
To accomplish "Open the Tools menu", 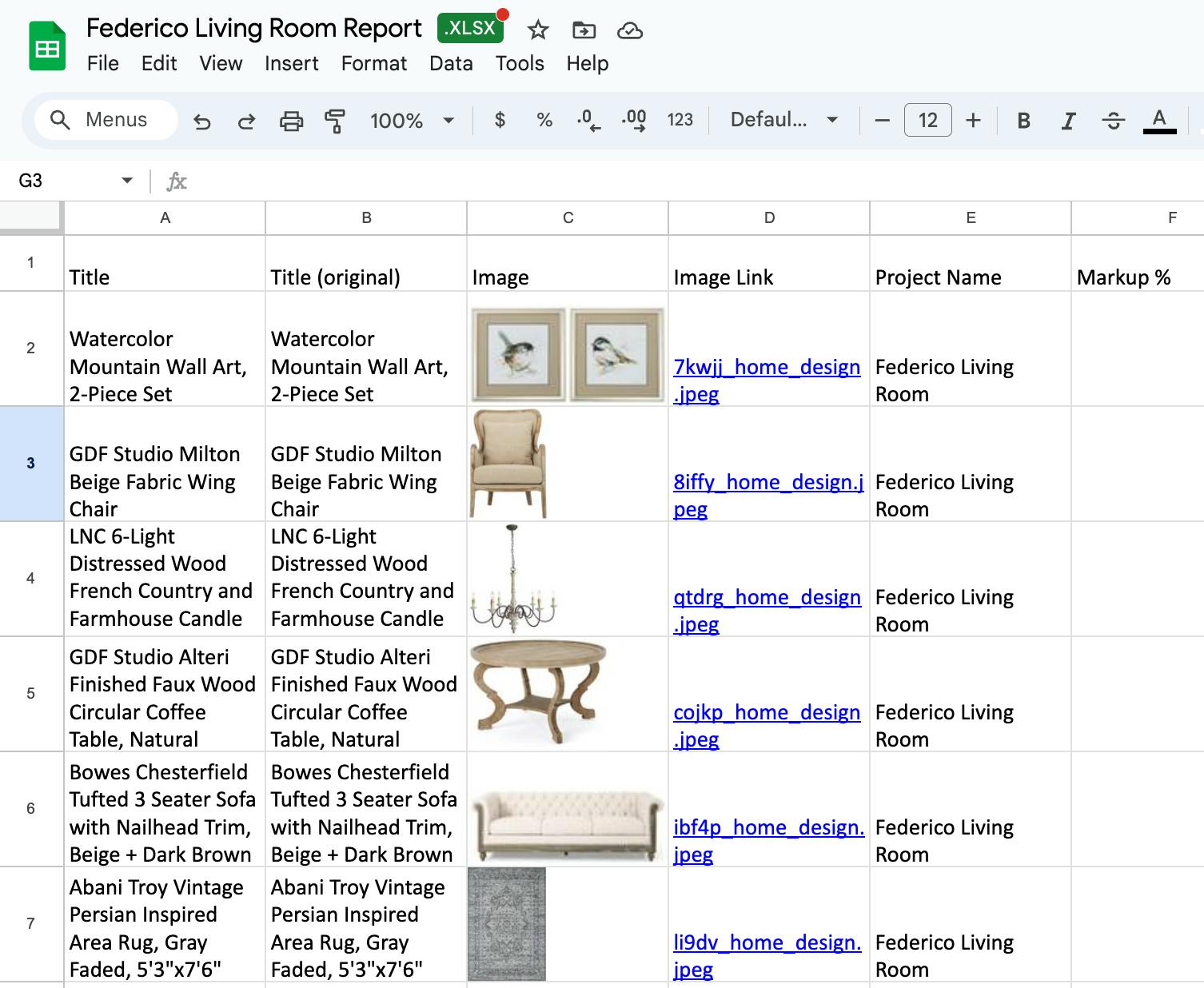I will point(520,63).
